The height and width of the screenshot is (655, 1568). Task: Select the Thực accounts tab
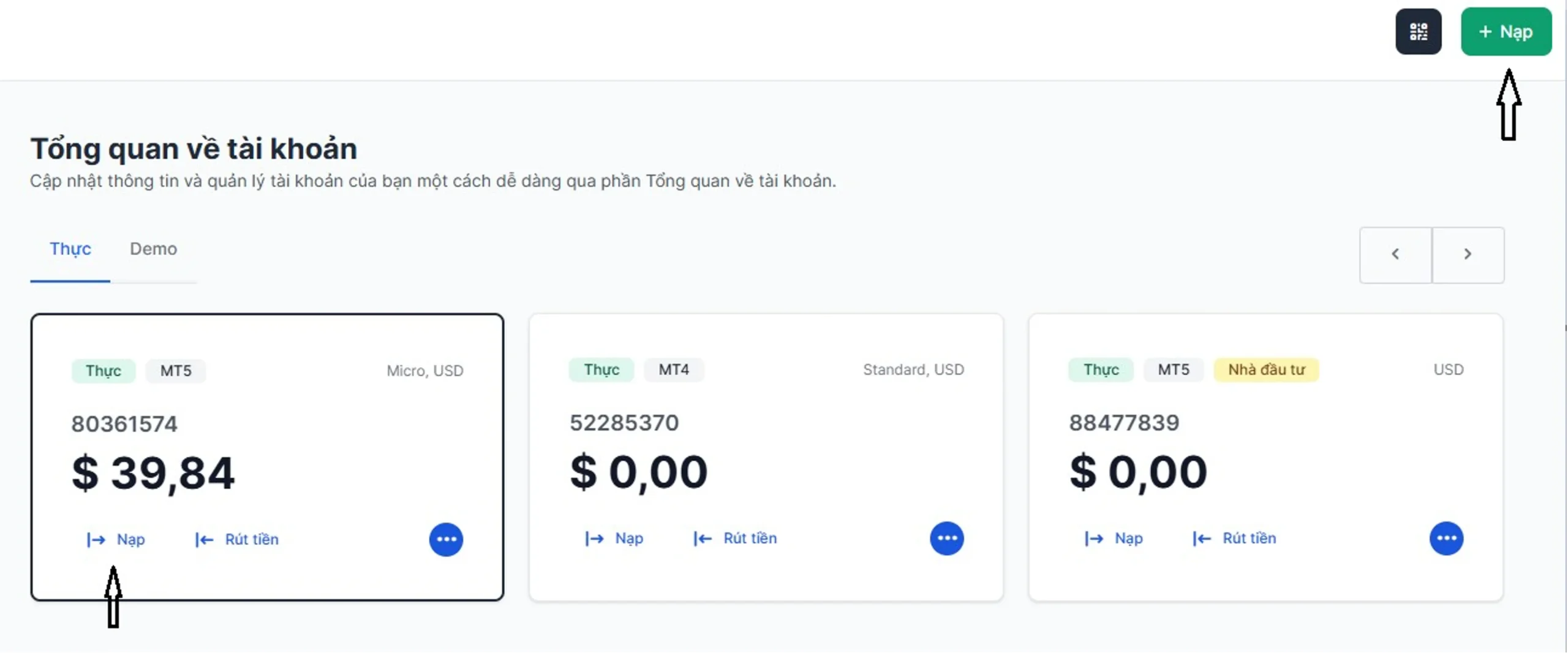pos(70,249)
